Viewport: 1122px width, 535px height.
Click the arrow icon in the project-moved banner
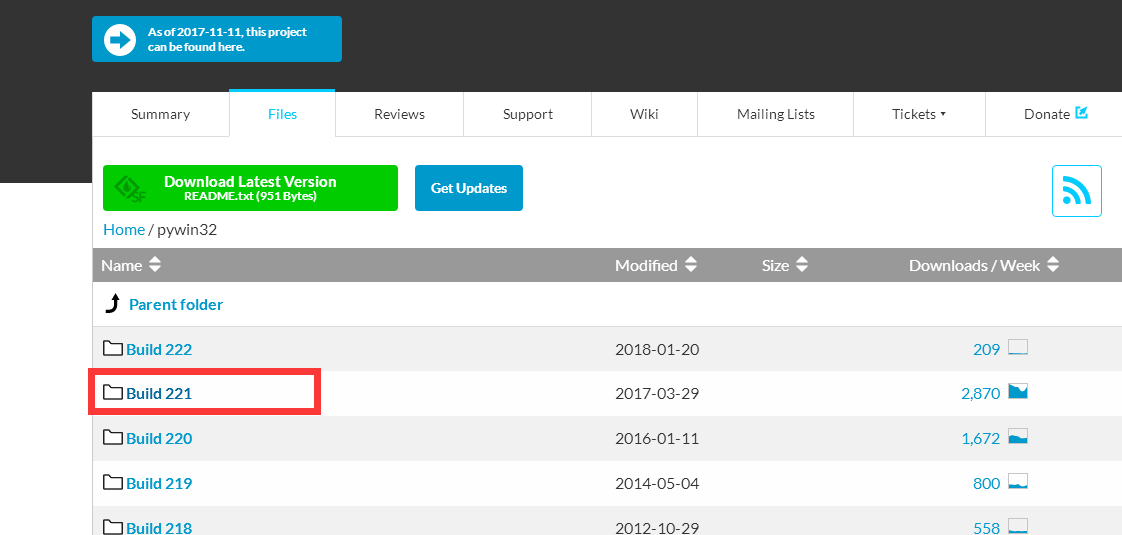pos(119,39)
